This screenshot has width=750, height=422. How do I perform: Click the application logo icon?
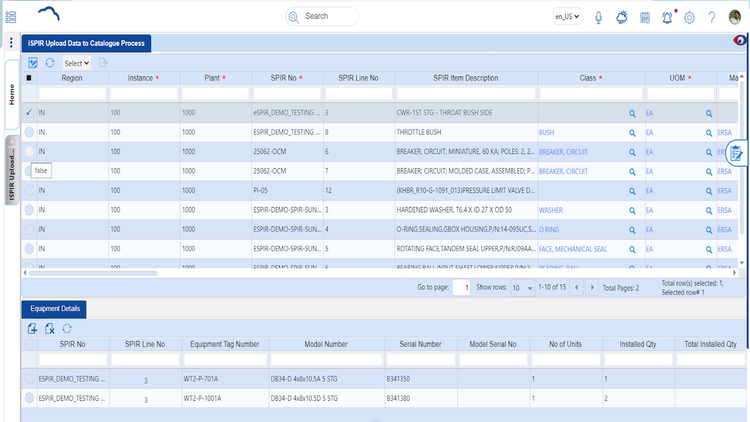(x=49, y=13)
